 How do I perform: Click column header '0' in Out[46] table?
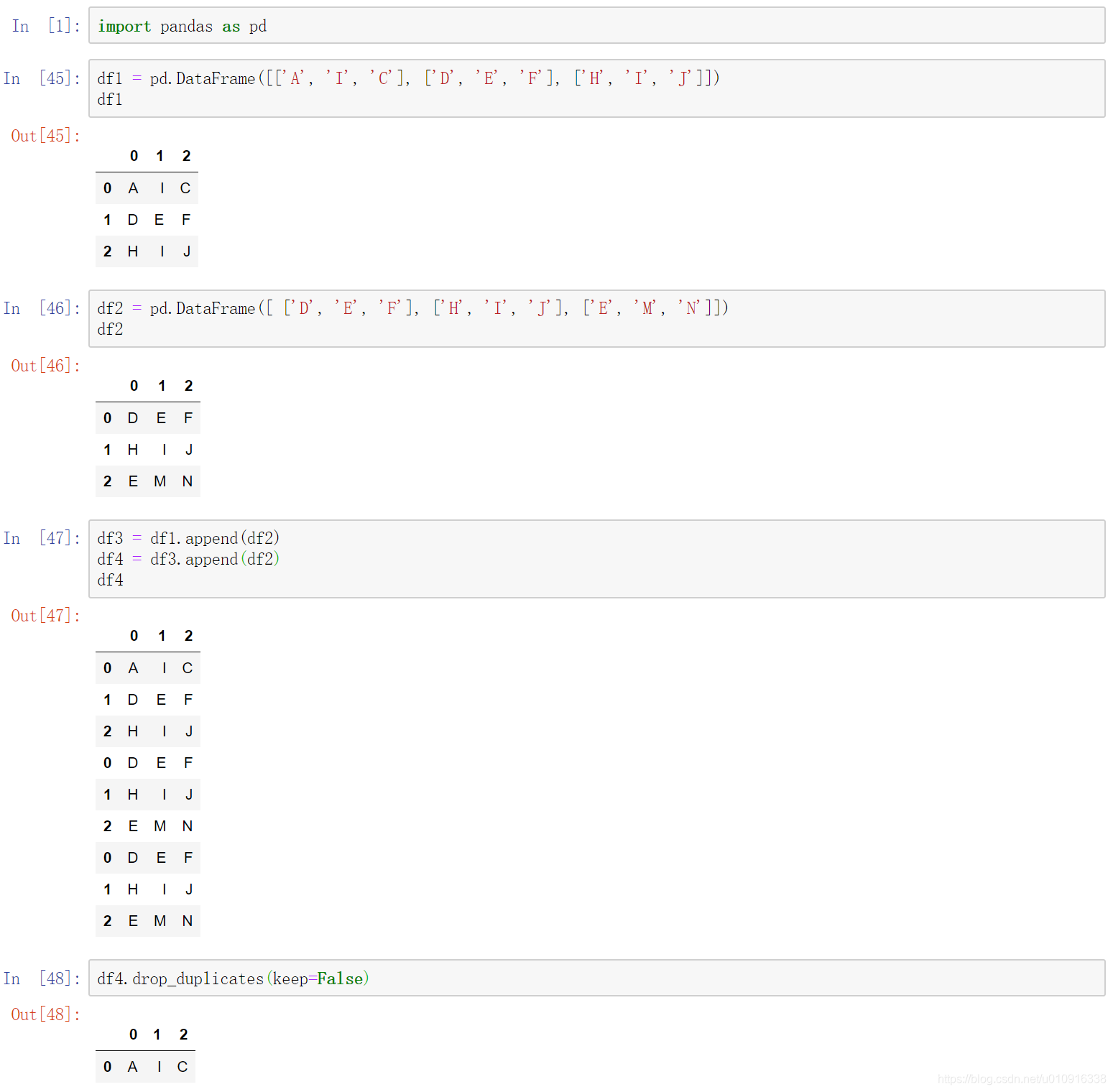tap(134, 386)
